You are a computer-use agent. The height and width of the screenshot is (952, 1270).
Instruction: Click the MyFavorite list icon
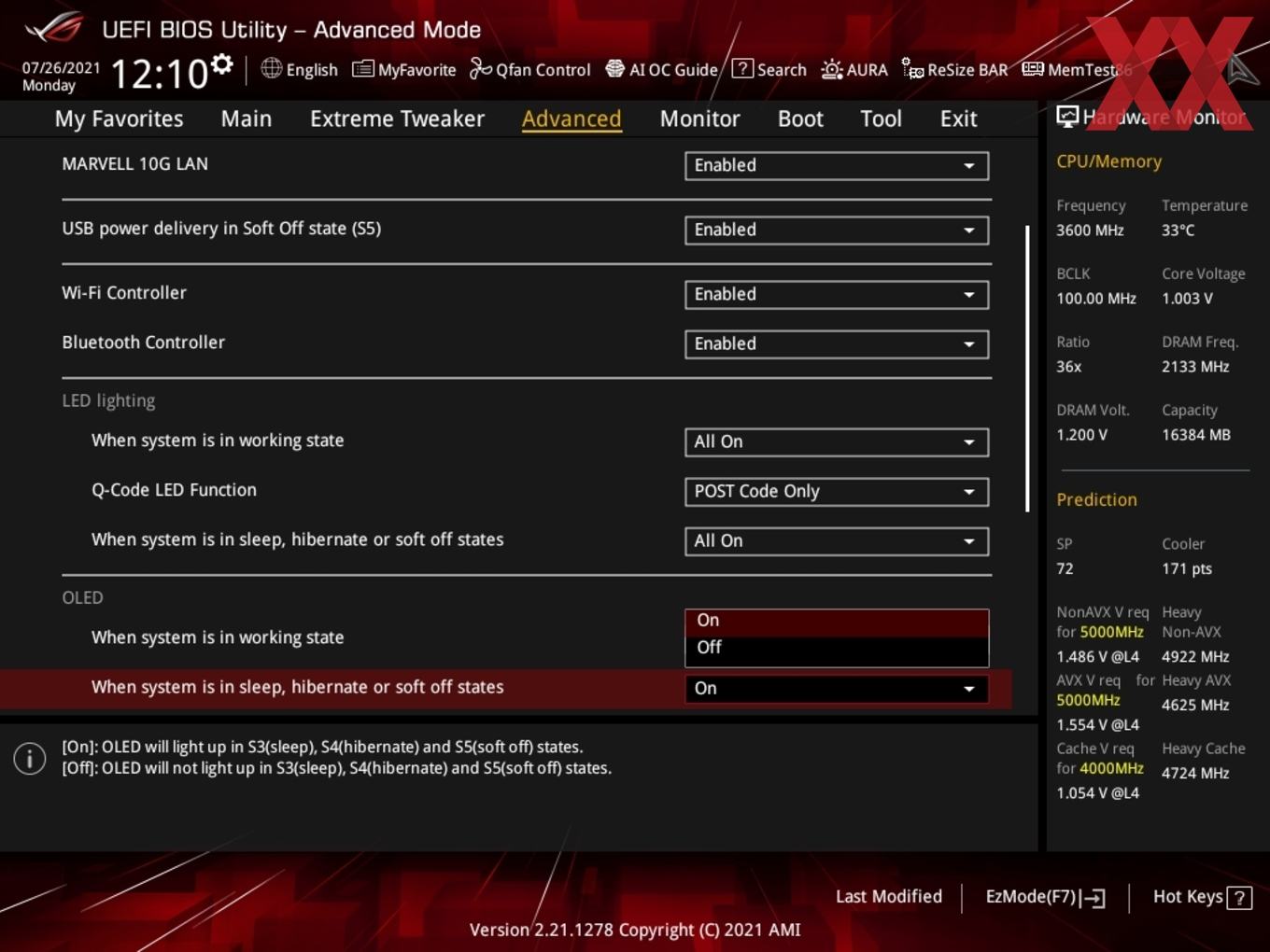pyautogui.click(x=362, y=69)
